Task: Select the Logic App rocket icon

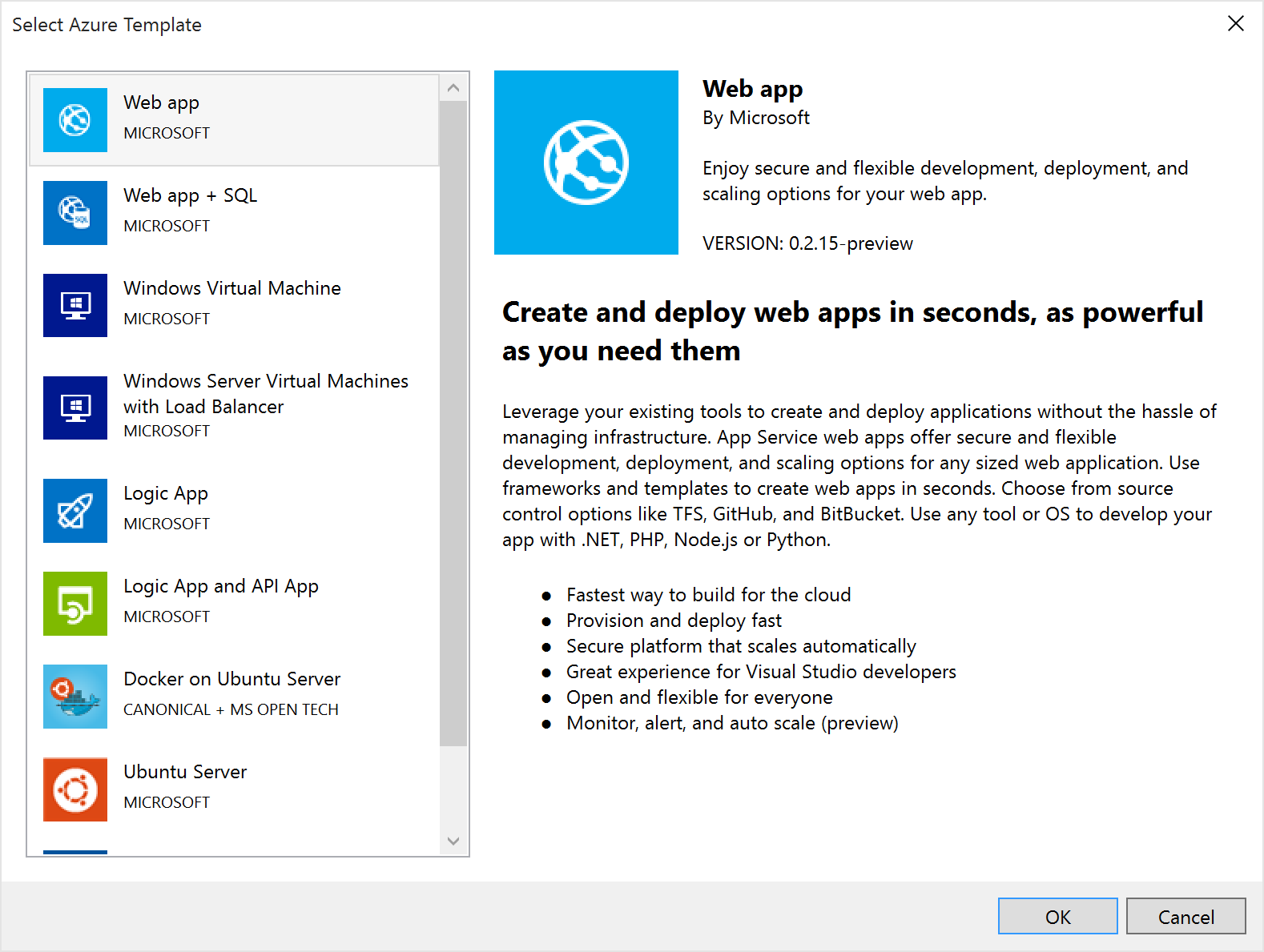Action: pyautogui.click(x=75, y=511)
